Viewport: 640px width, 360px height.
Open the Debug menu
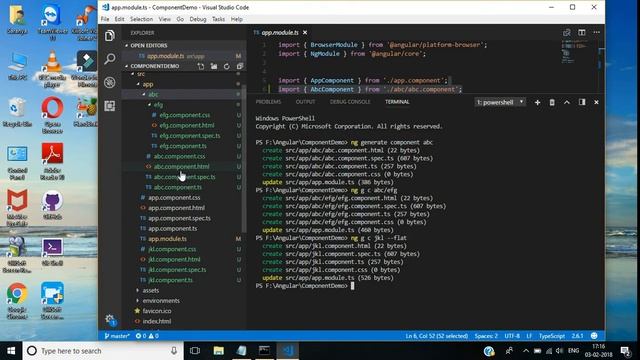[198, 19]
